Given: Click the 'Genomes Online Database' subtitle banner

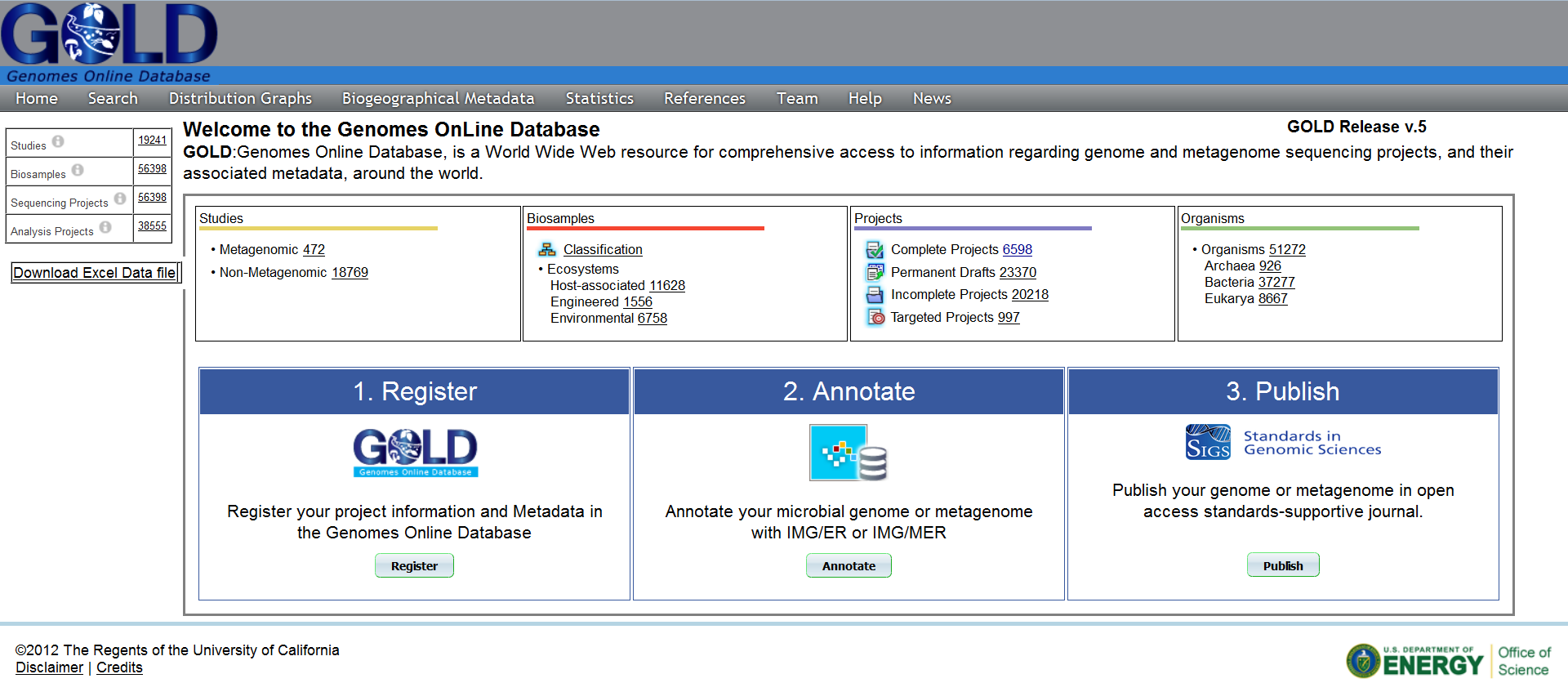Looking at the screenshot, I should pyautogui.click(x=109, y=76).
